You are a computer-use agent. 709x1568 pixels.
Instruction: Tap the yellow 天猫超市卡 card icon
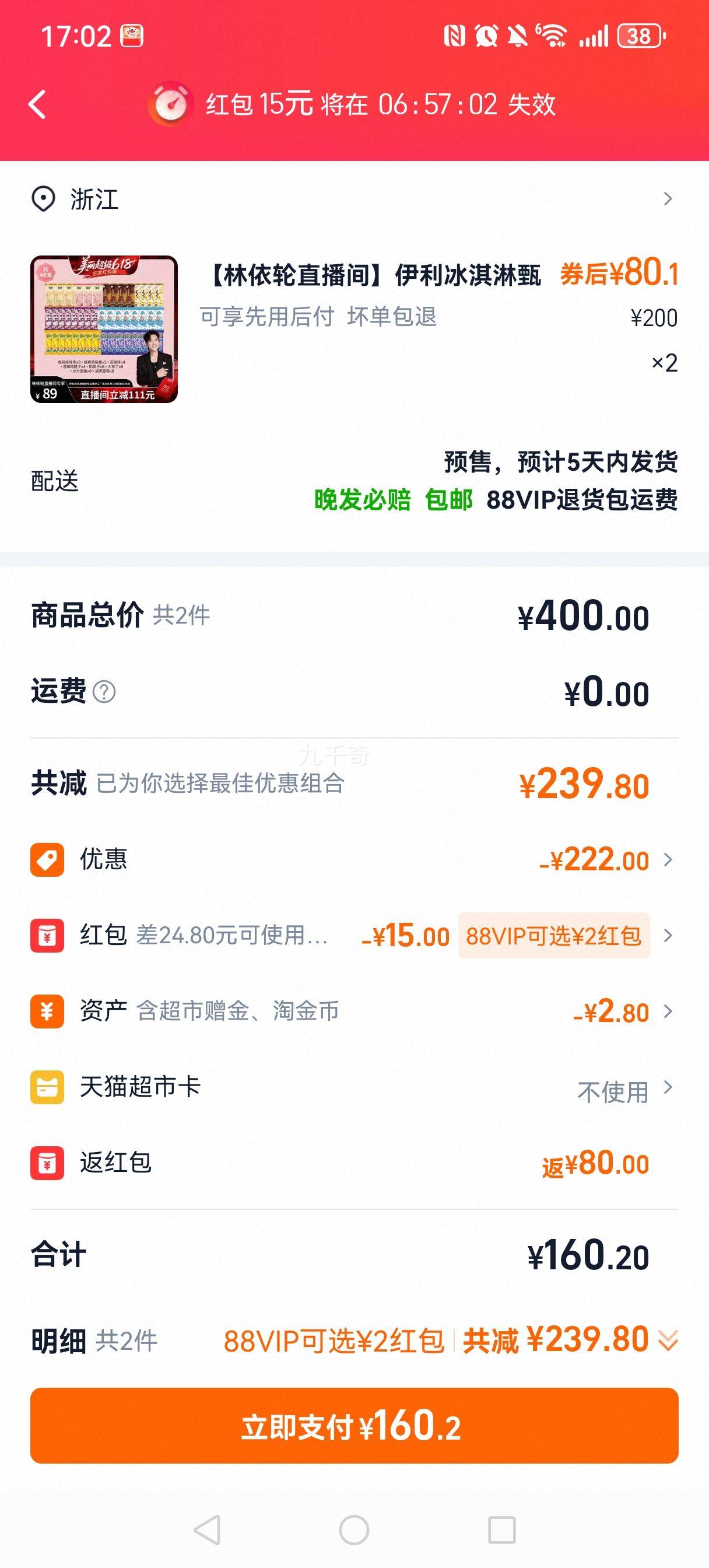[47, 1087]
